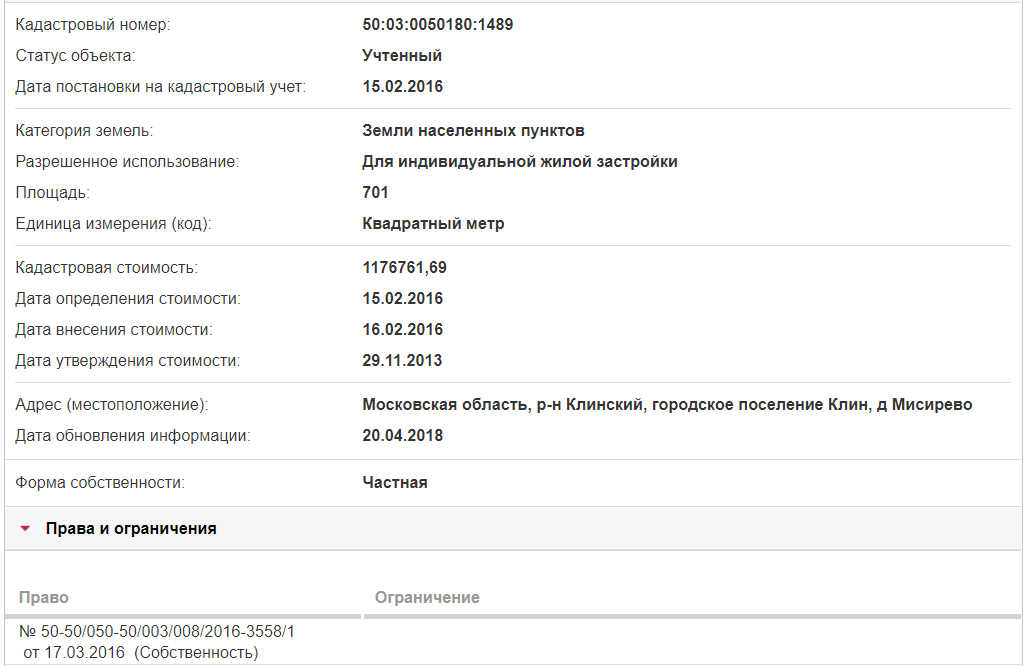The image size is (1023, 666).
Task: Click the от 17.03.2016 (Собственность) line
Action: pyautogui.click(x=141, y=652)
